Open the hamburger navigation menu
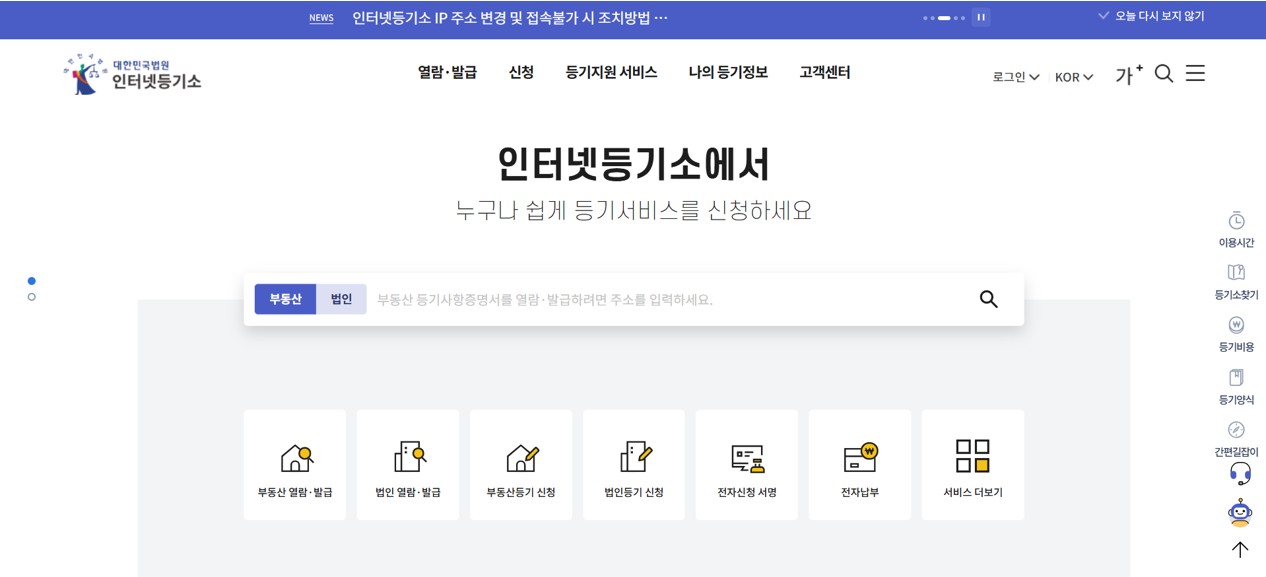This screenshot has height=577, width=1266. pos(1195,73)
